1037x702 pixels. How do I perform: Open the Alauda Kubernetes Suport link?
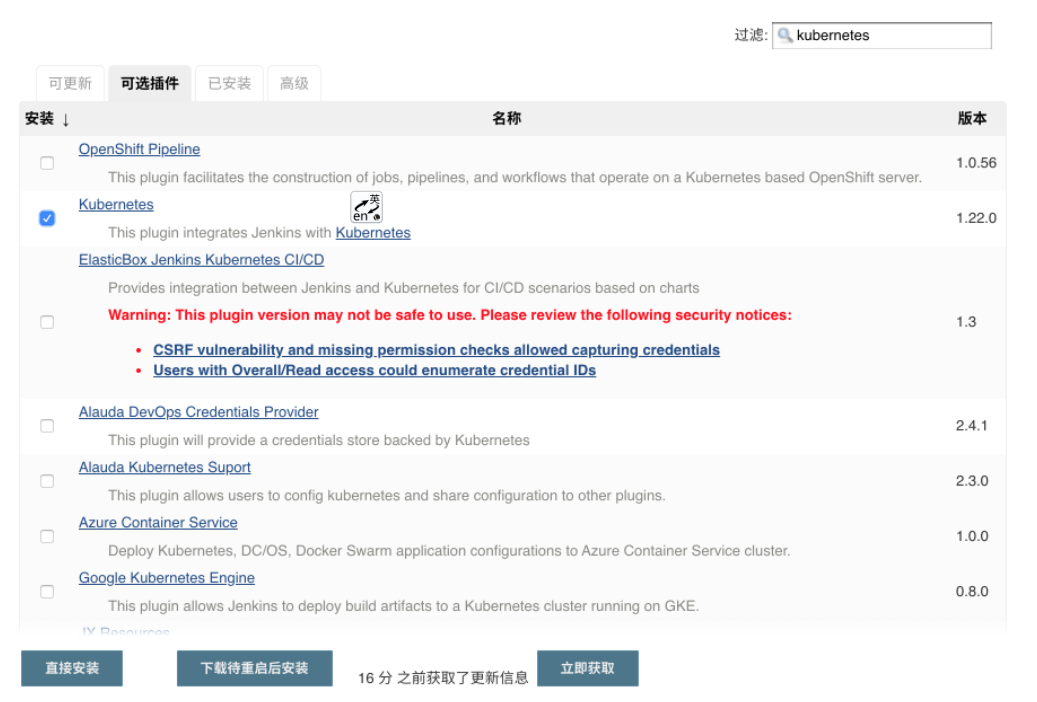coord(165,467)
